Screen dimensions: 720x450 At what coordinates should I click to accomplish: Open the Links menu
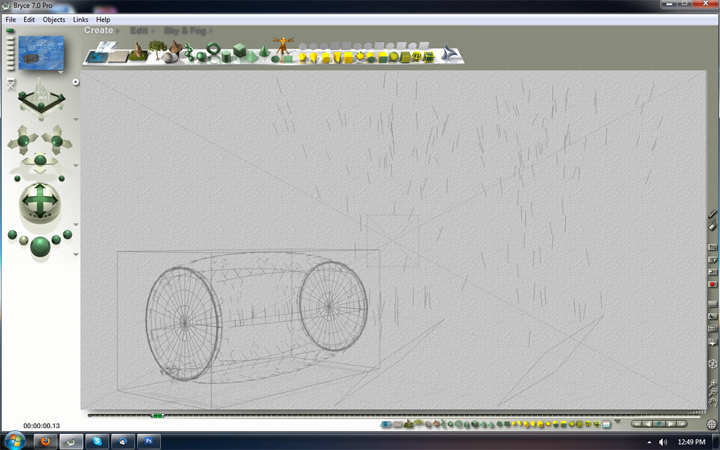point(80,19)
